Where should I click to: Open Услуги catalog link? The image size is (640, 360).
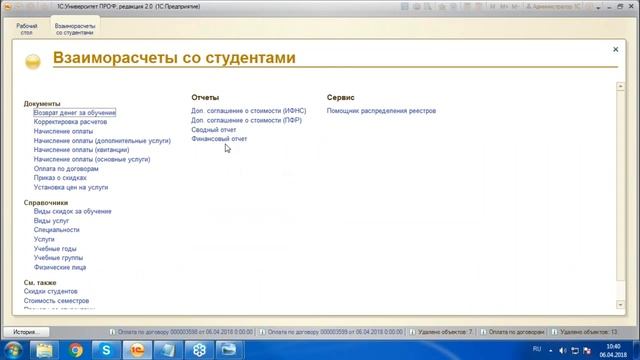point(44,239)
